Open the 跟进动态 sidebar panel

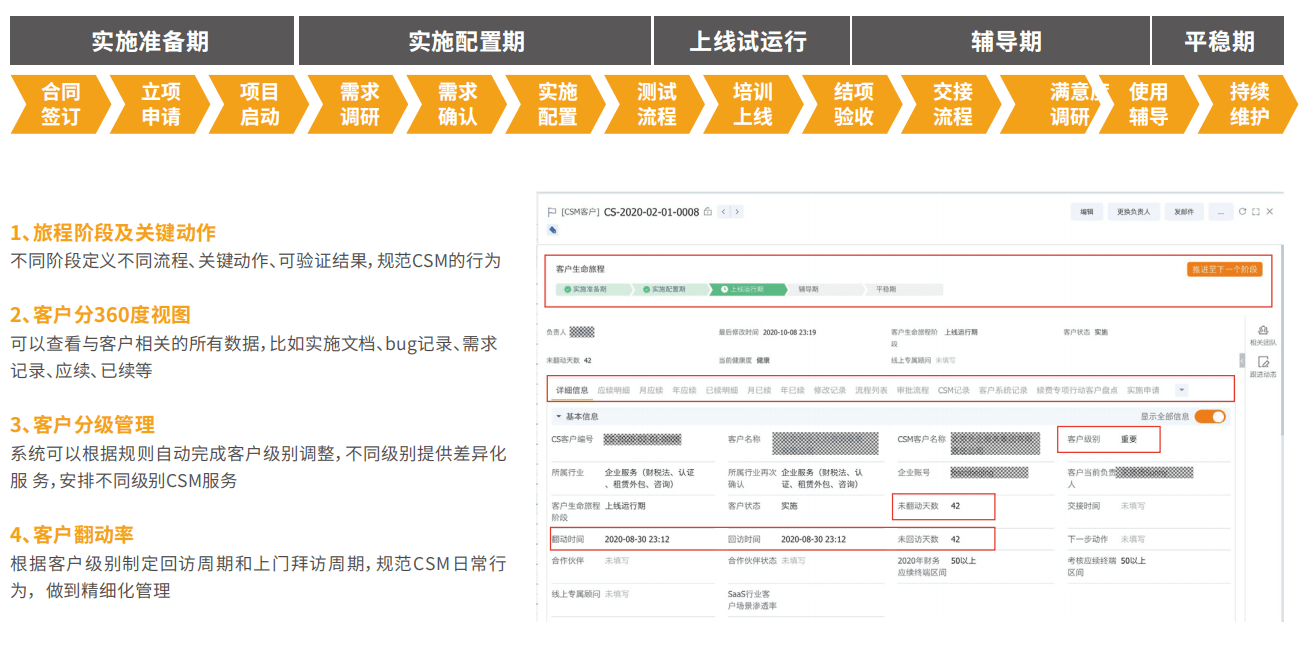click(x=1263, y=367)
